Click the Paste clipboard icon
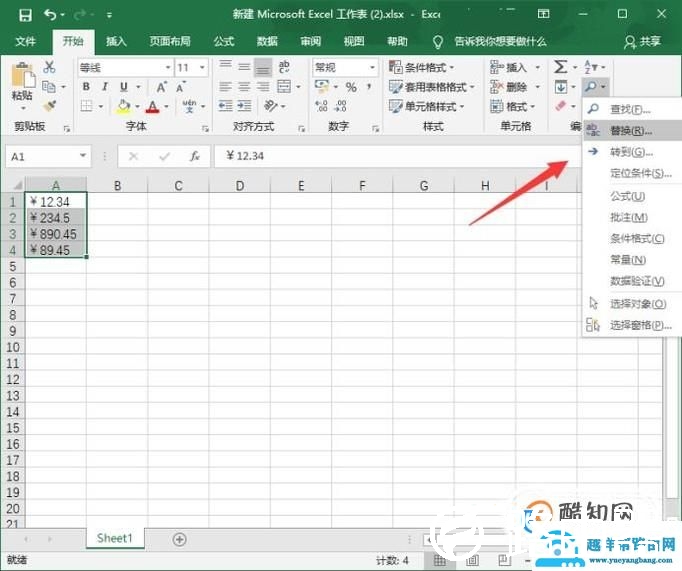The image size is (682, 571). click(23, 75)
